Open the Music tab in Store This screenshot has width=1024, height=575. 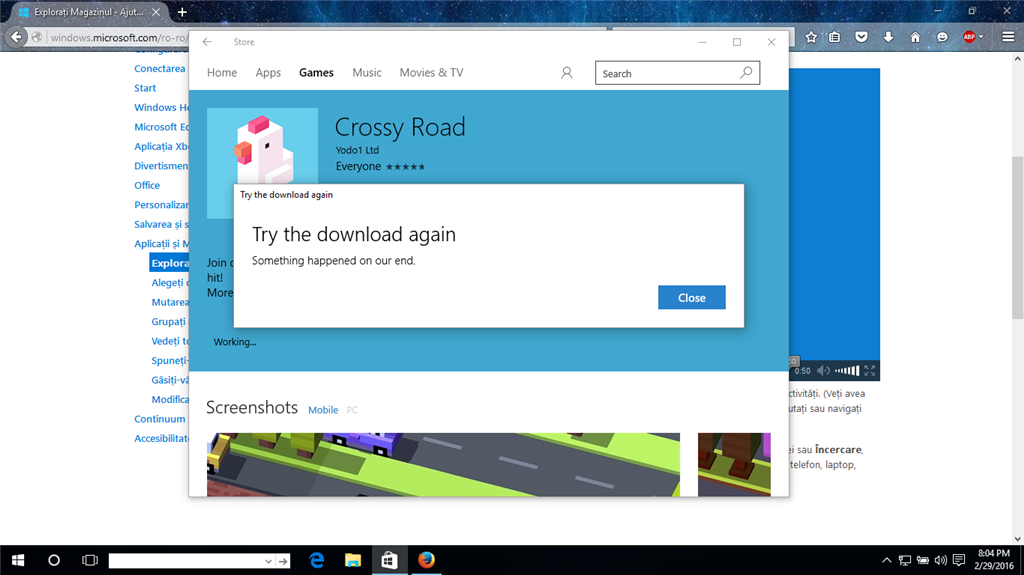click(x=366, y=73)
